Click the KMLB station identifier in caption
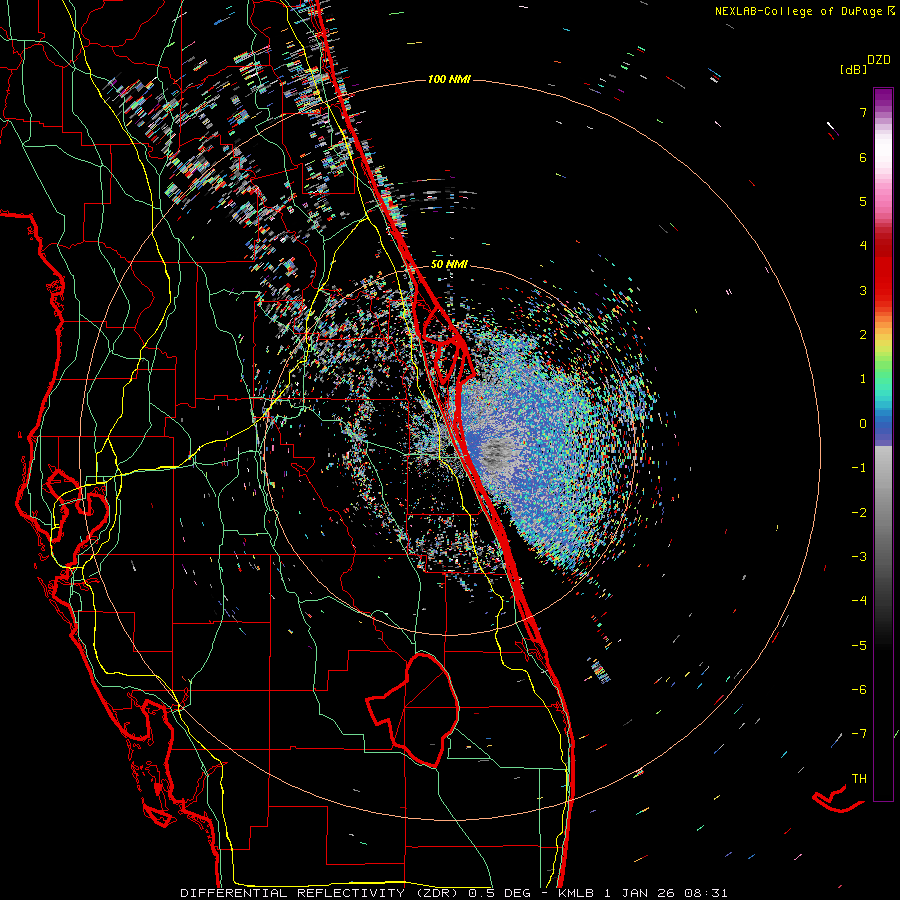900x900 pixels. tap(577, 893)
